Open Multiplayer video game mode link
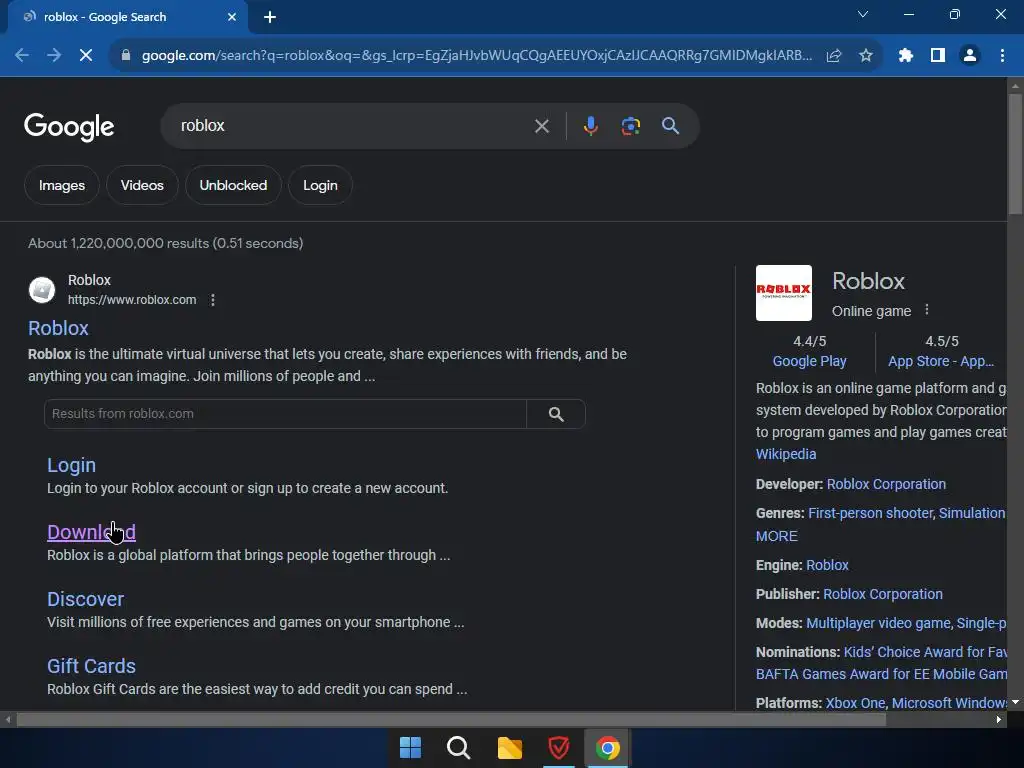This screenshot has height=768, width=1024. [x=878, y=623]
